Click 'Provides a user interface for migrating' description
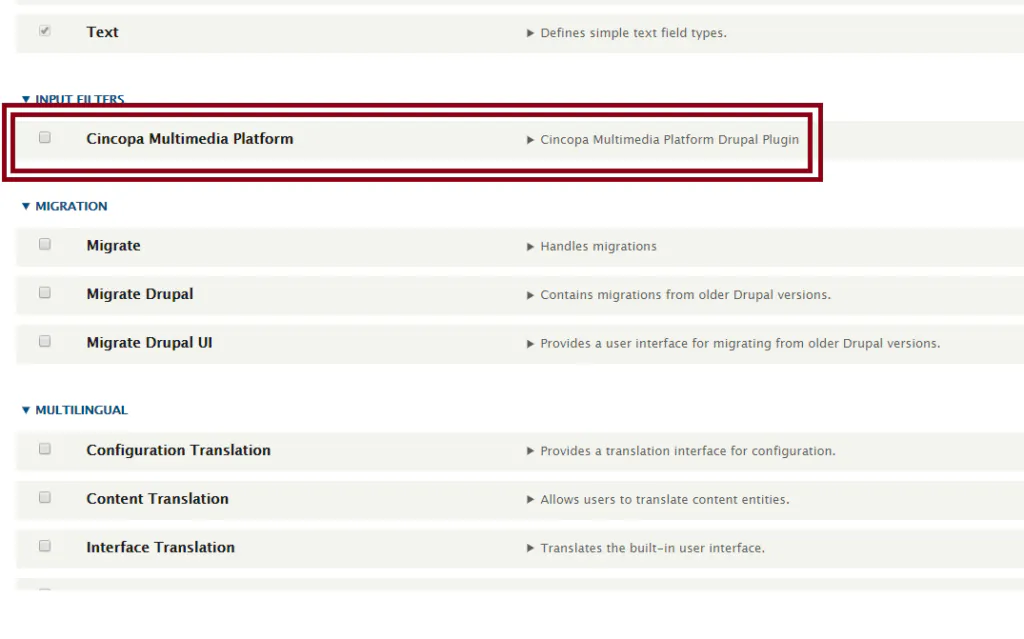This screenshot has width=1024, height=639. pyautogui.click(x=740, y=344)
